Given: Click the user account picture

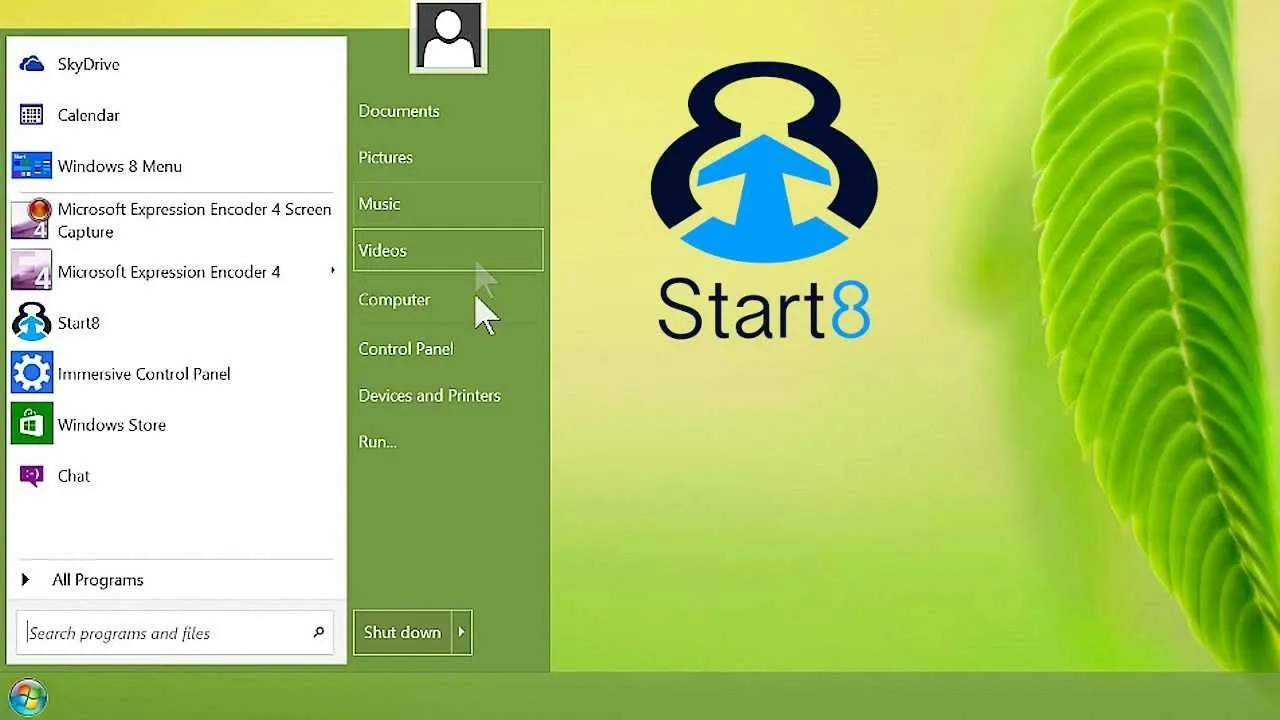Looking at the screenshot, I should 449,36.
